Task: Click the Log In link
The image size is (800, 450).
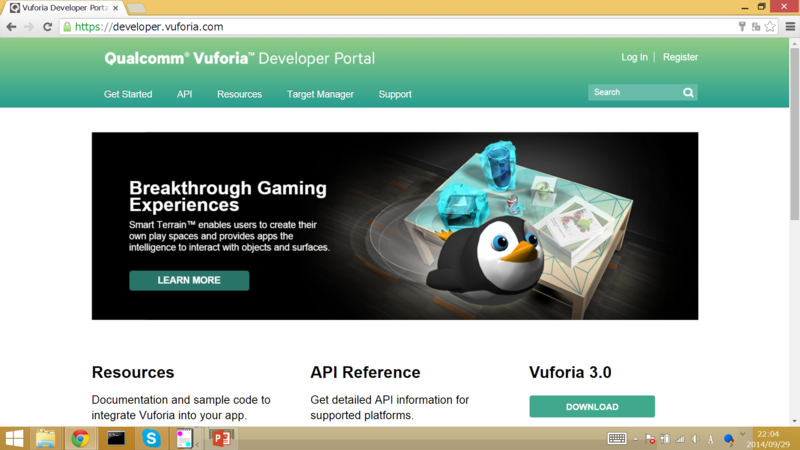Action: (x=634, y=57)
